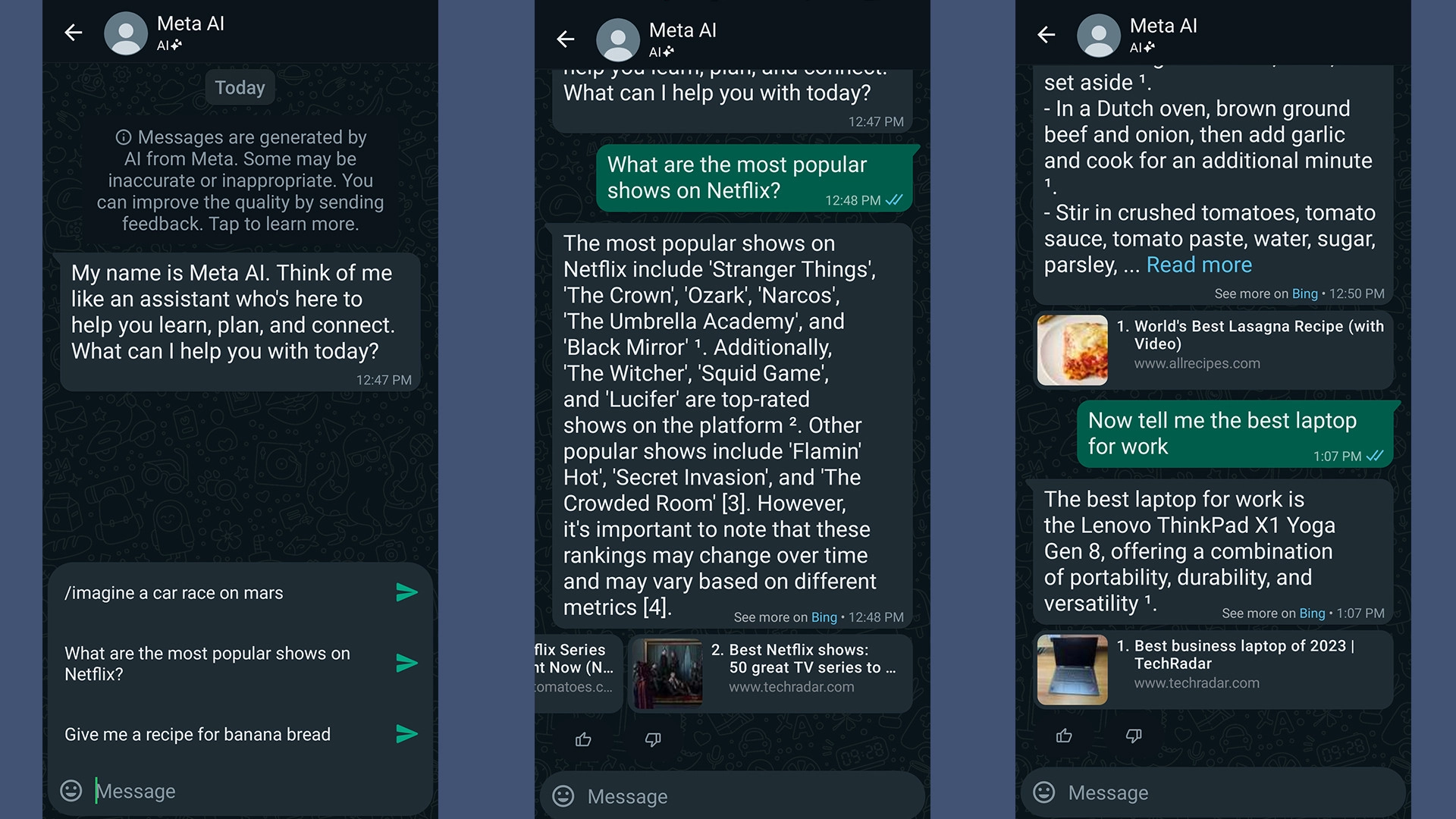The height and width of the screenshot is (819, 1456).
Task: Focus the Message field in middle chat
Action: click(732, 796)
